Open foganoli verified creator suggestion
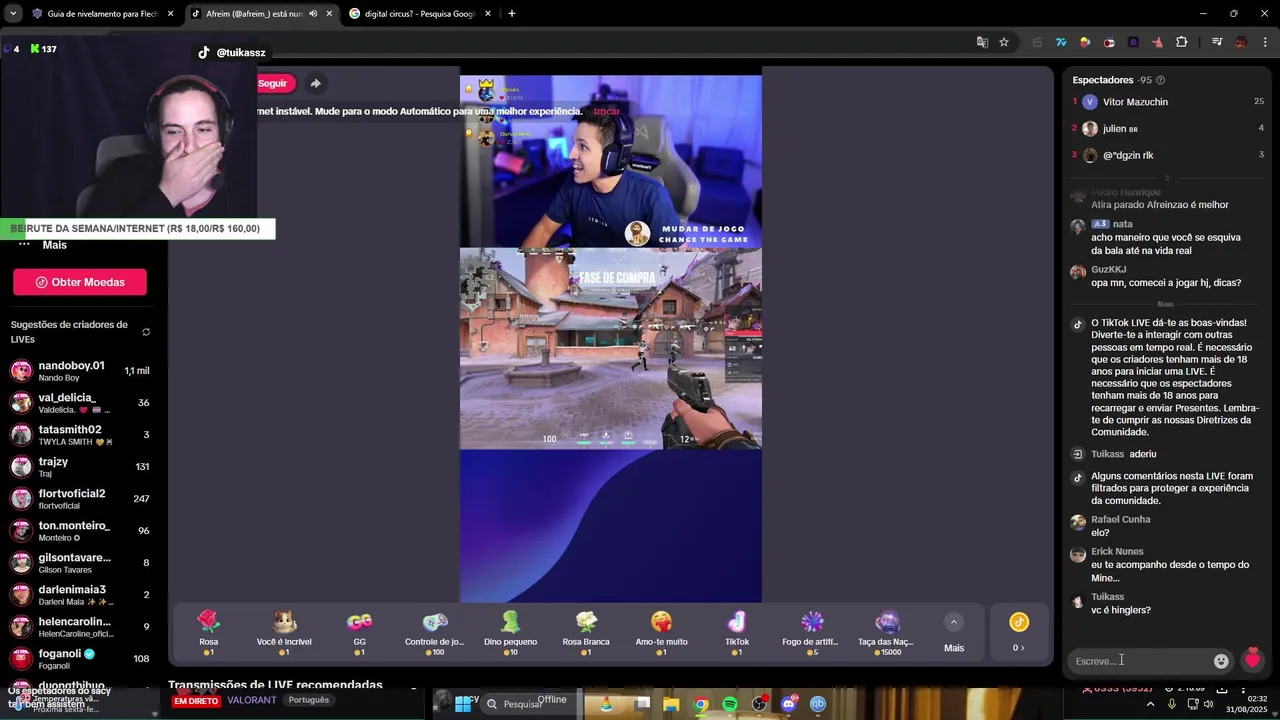The height and width of the screenshot is (720, 1280). coord(80,658)
